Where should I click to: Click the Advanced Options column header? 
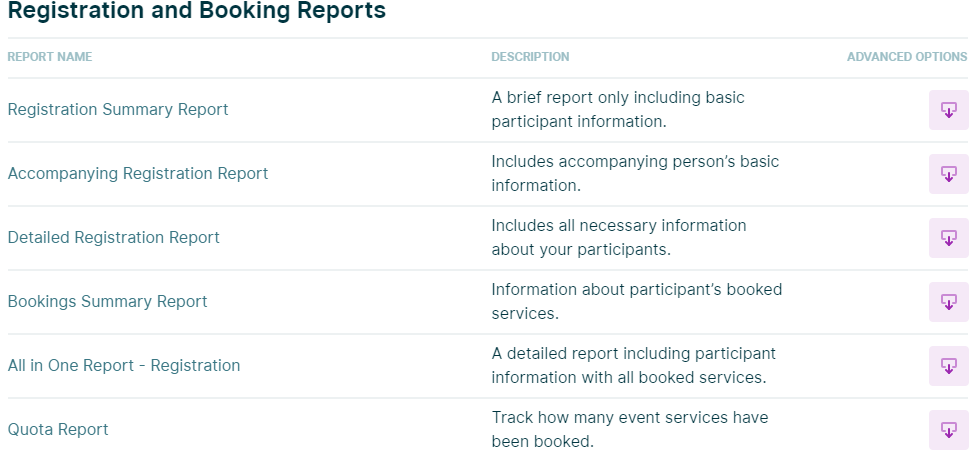(x=906, y=57)
